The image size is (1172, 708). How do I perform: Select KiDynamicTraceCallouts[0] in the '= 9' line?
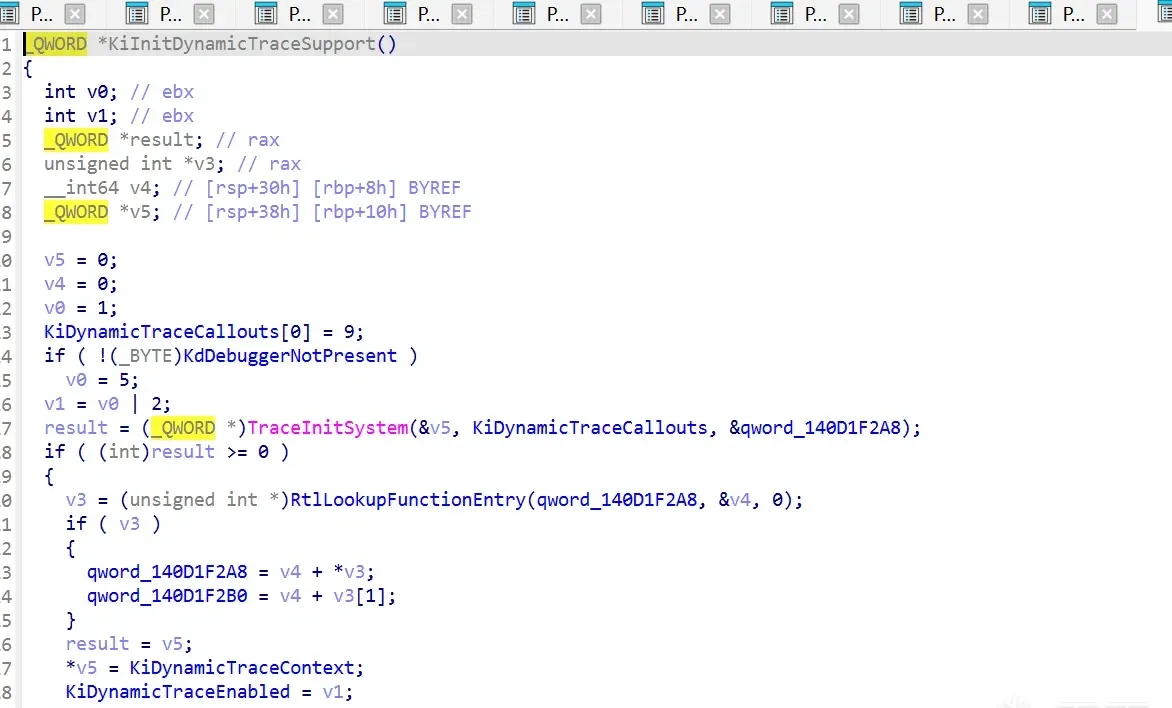pos(177,332)
